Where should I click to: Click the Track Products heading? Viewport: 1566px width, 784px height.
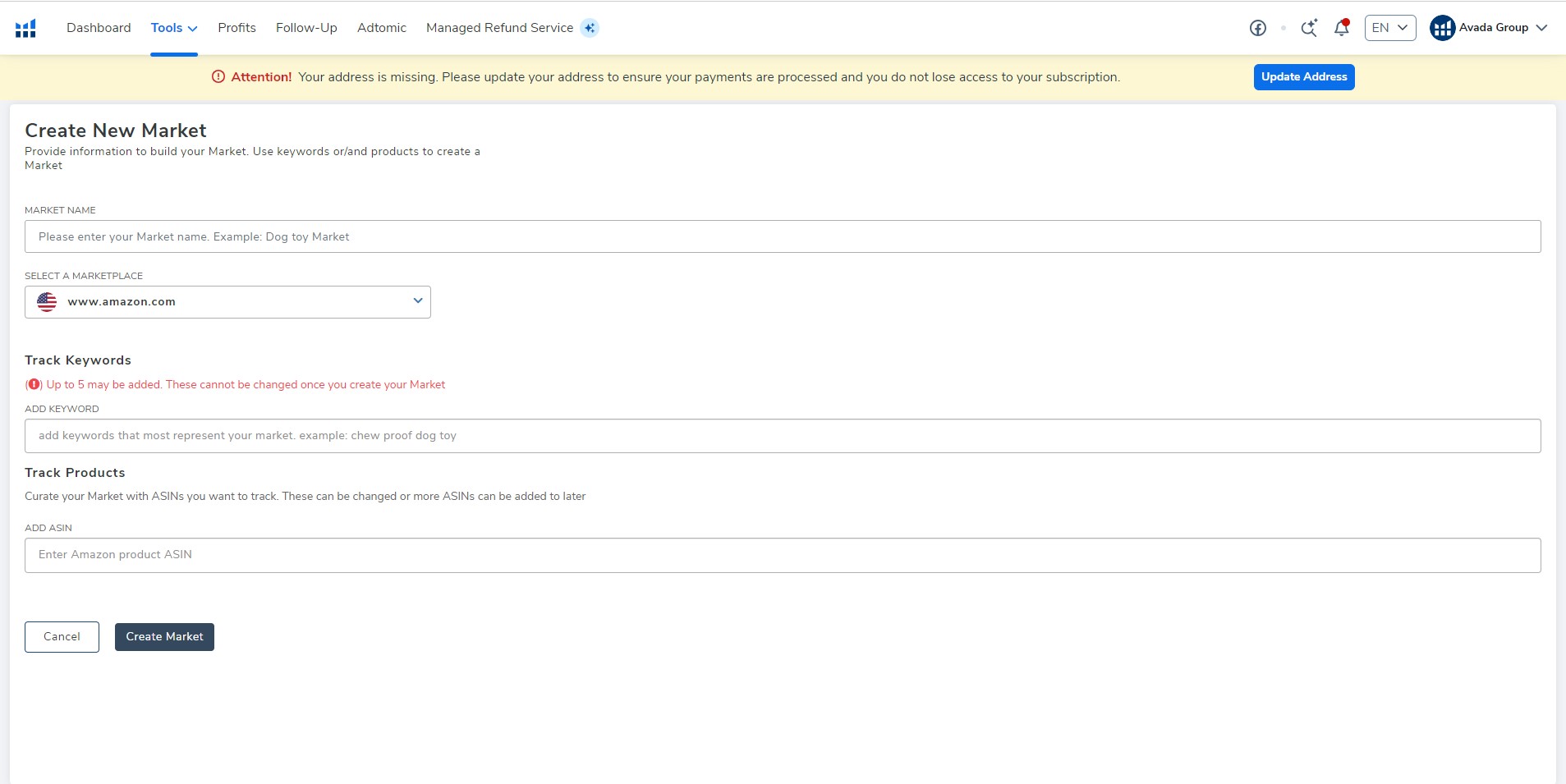75,473
